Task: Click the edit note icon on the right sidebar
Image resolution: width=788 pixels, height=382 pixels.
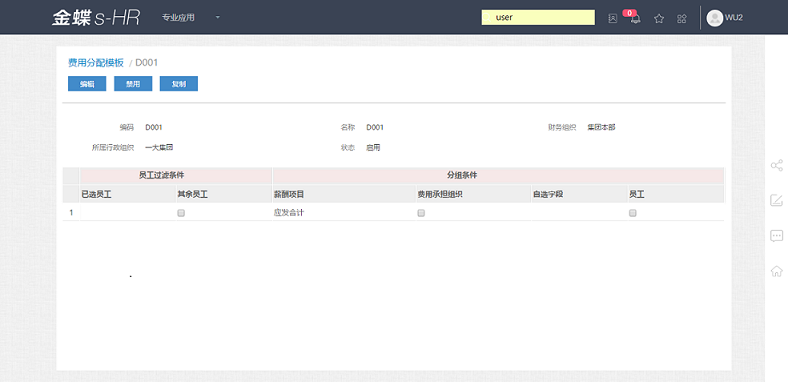Action: click(x=776, y=201)
